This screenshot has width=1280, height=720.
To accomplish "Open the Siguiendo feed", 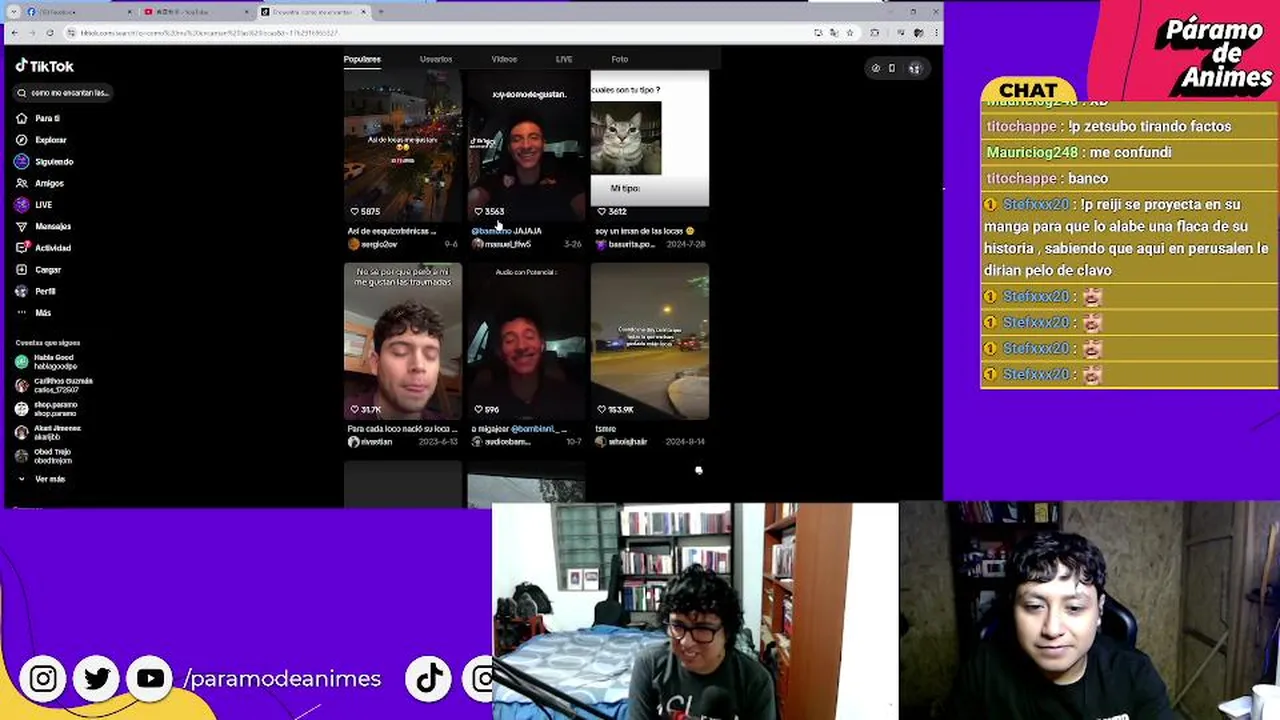I will click(x=44, y=162).
